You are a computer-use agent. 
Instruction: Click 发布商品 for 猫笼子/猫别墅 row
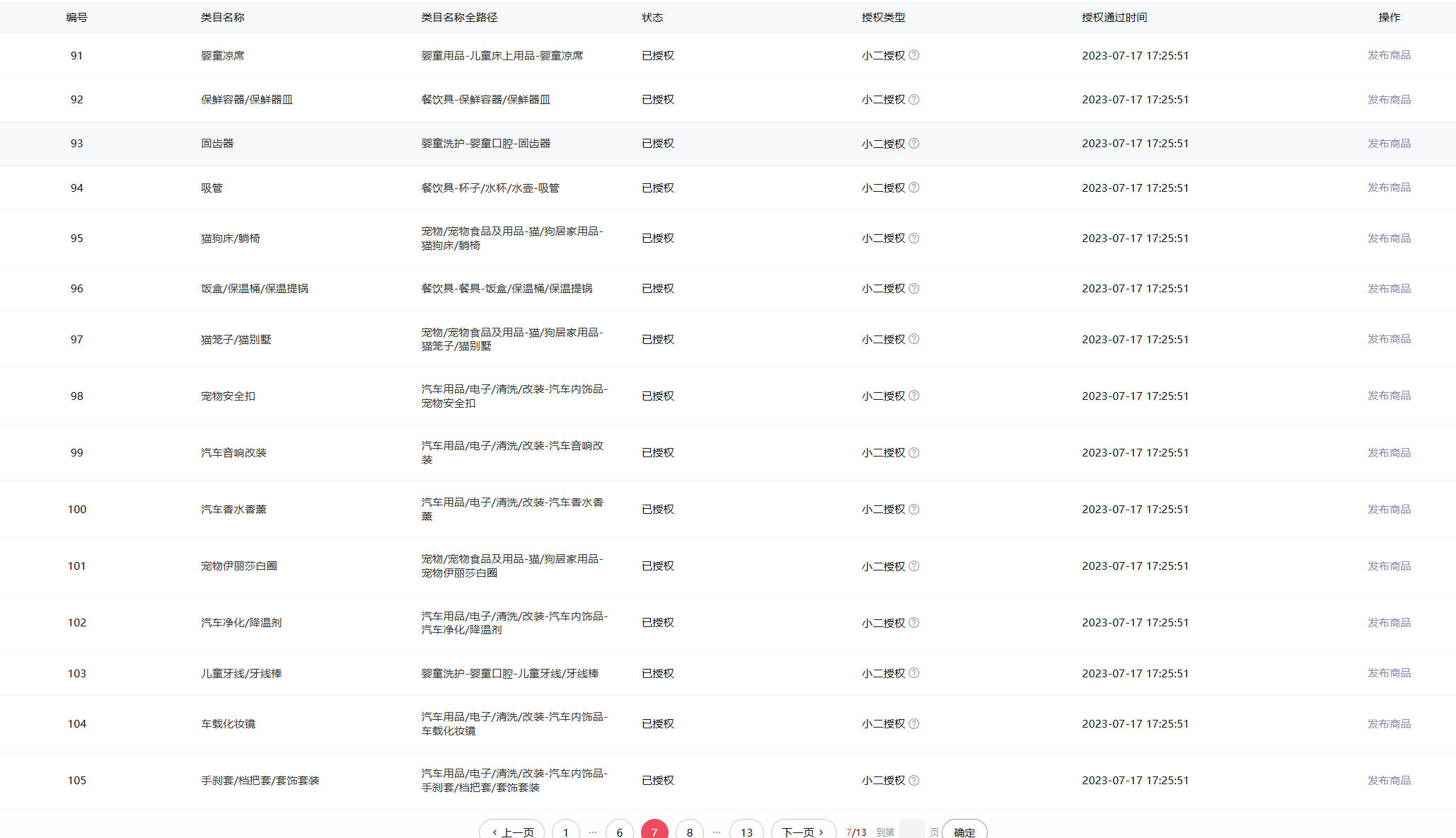click(x=1388, y=339)
